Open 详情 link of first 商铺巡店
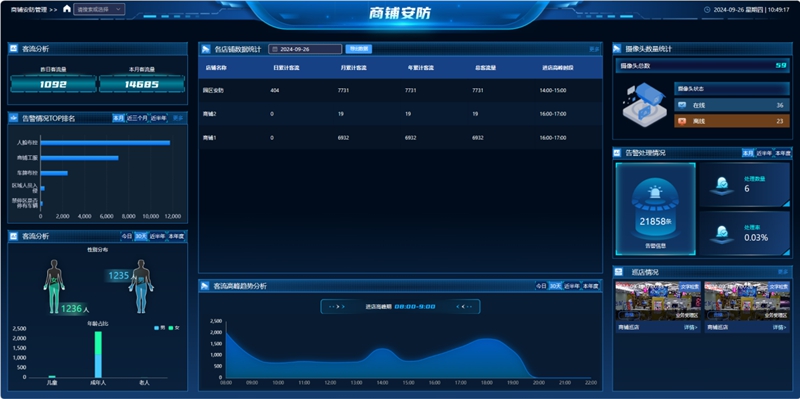 [x=691, y=328]
